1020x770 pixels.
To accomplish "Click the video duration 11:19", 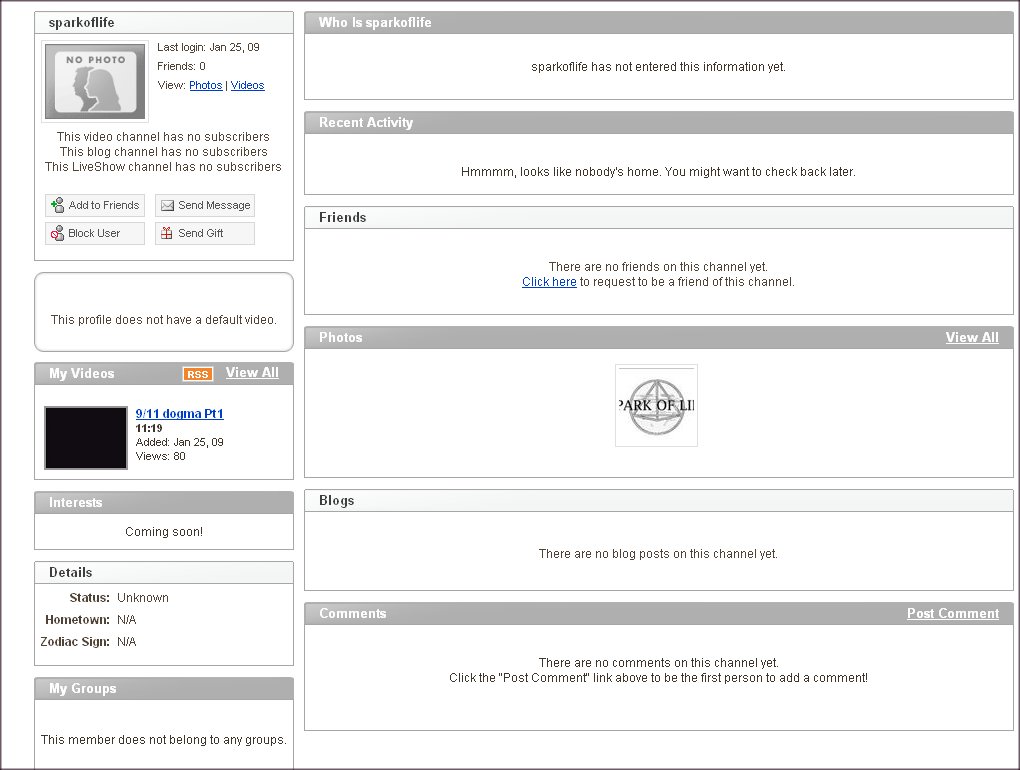I will (149, 428).
